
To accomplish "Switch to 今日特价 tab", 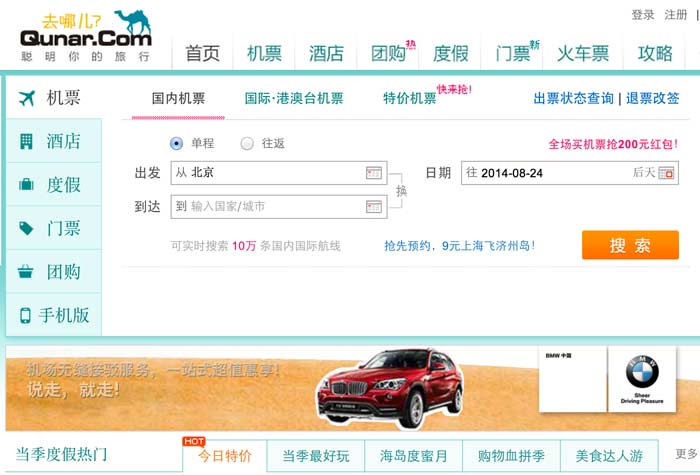I will (225, 456).
